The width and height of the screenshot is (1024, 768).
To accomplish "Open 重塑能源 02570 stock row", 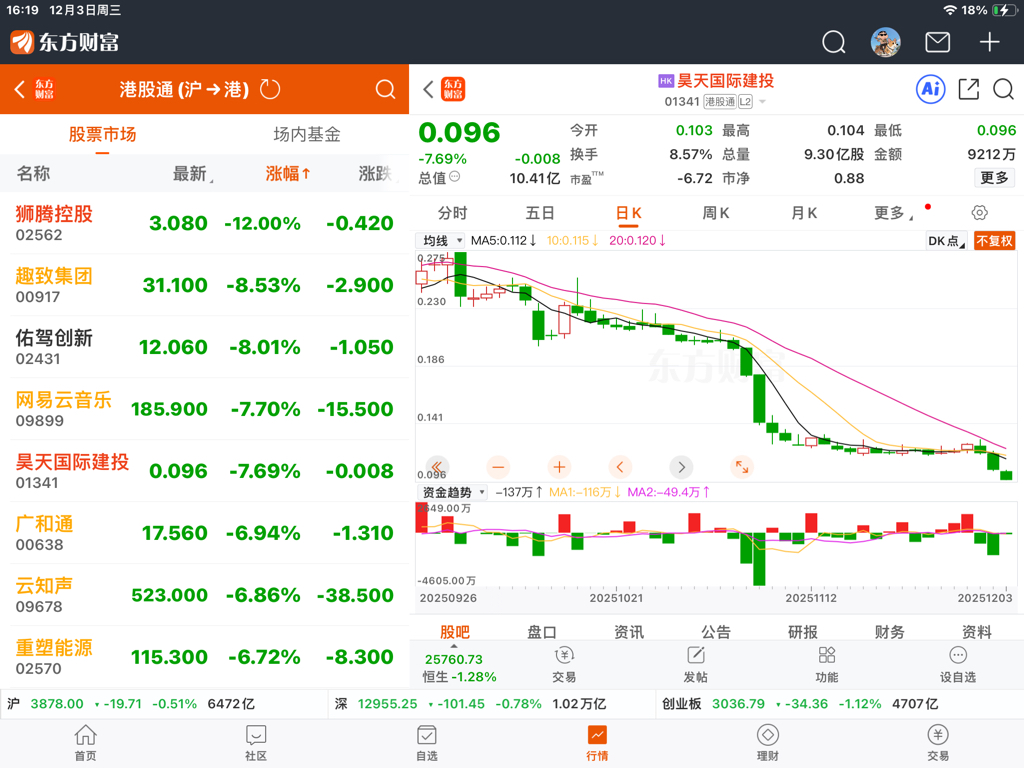I will 204,657.
